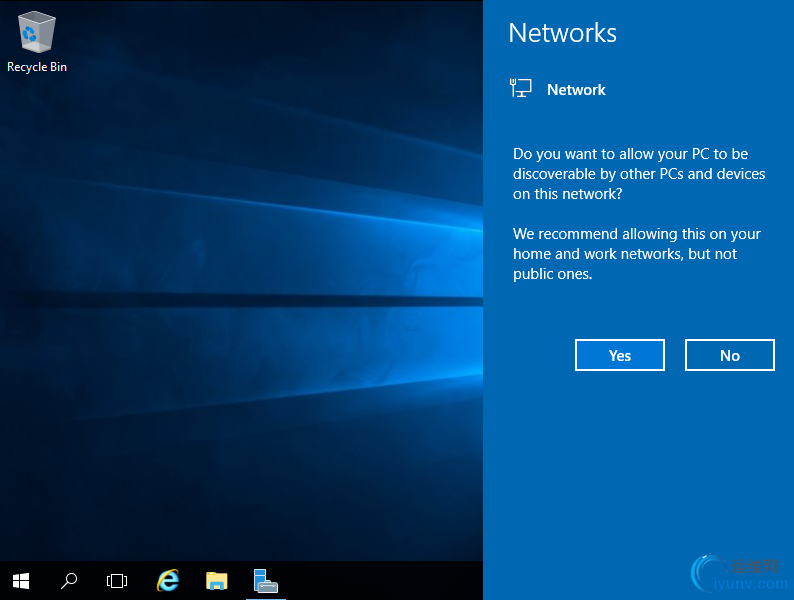
Task: Click the discoverable PC question text
Action: coord(639,174)
